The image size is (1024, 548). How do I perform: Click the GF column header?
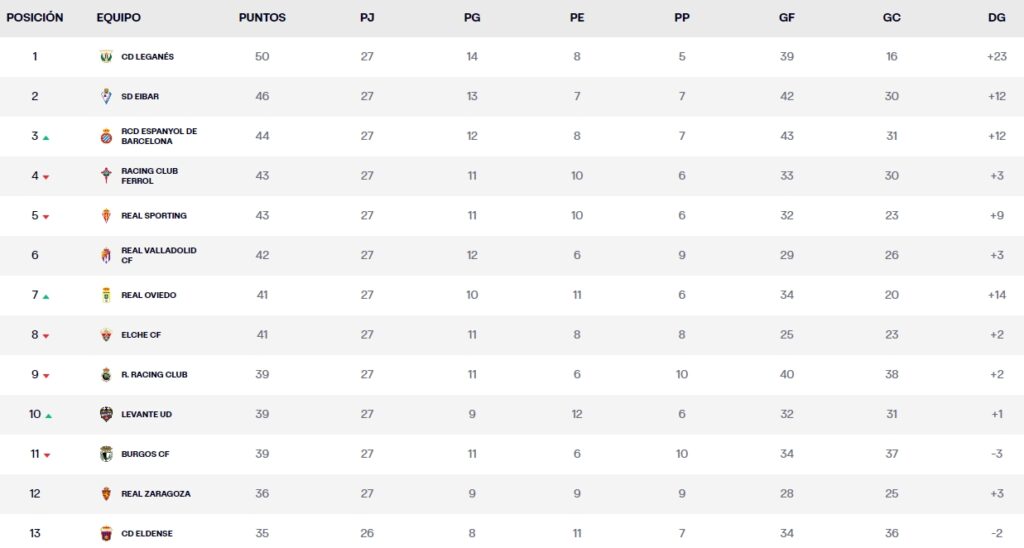(x=787, y=18)
